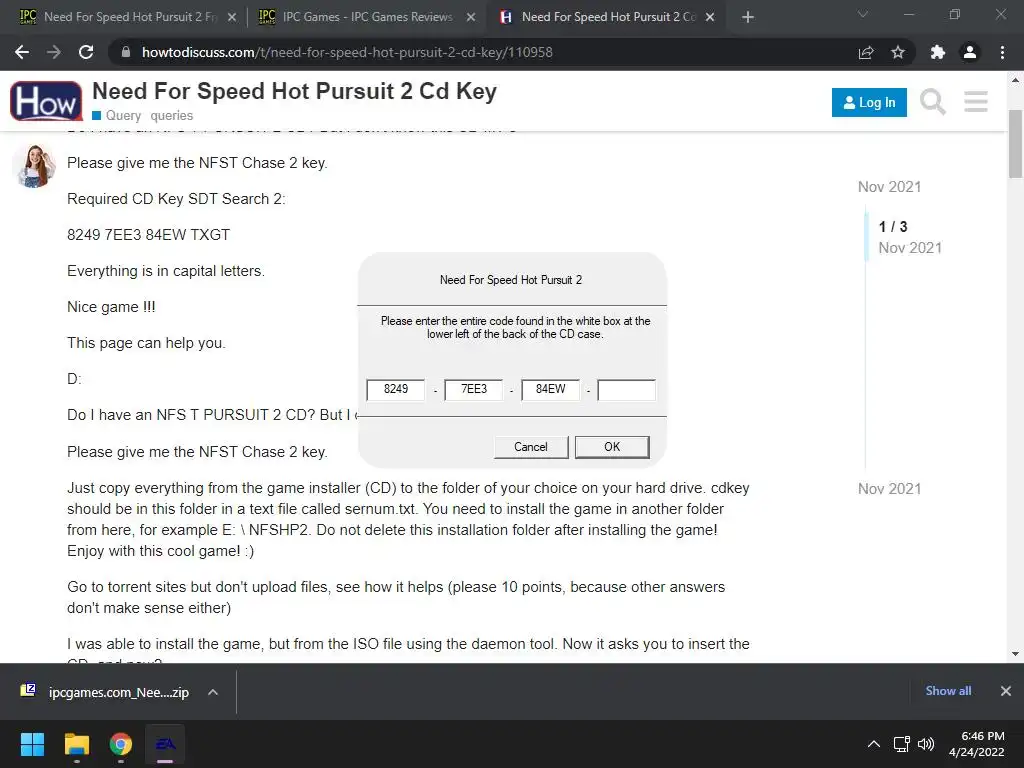Click the third CD key field 84EW

point(551,389)
